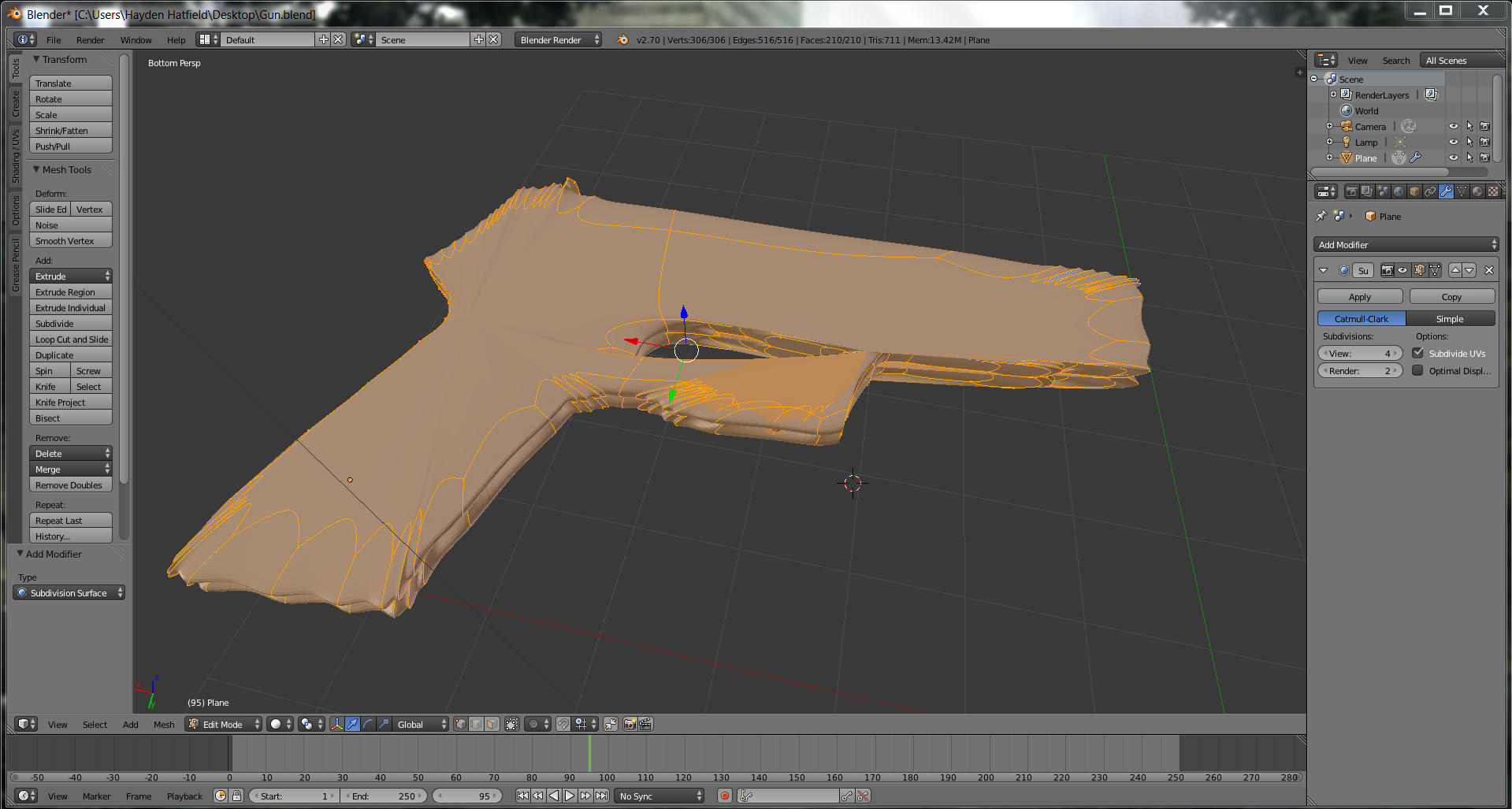Select the Simple subdivision type

click(1450, 318)
